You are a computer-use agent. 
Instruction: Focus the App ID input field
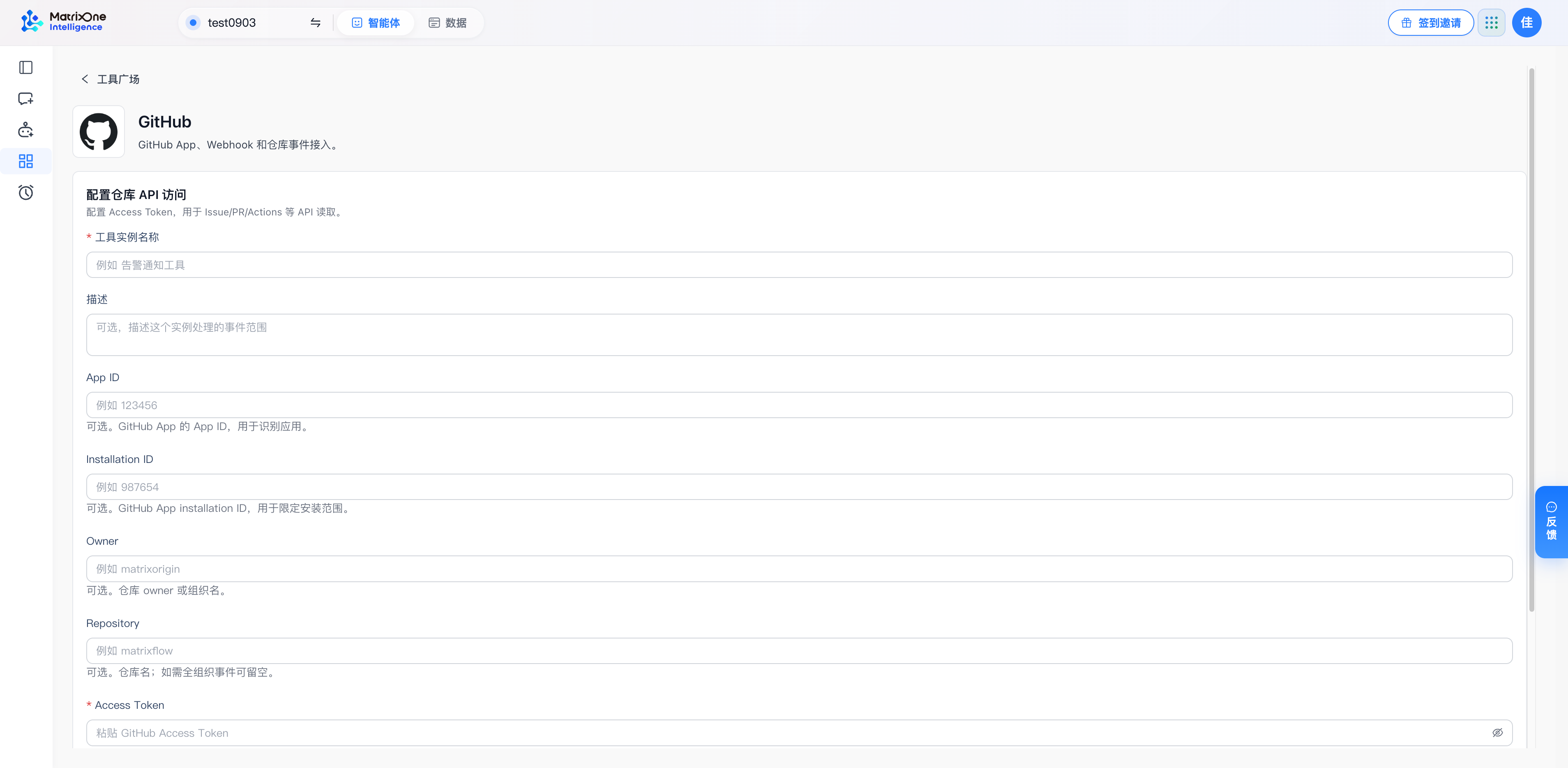[x=799, y=405]
